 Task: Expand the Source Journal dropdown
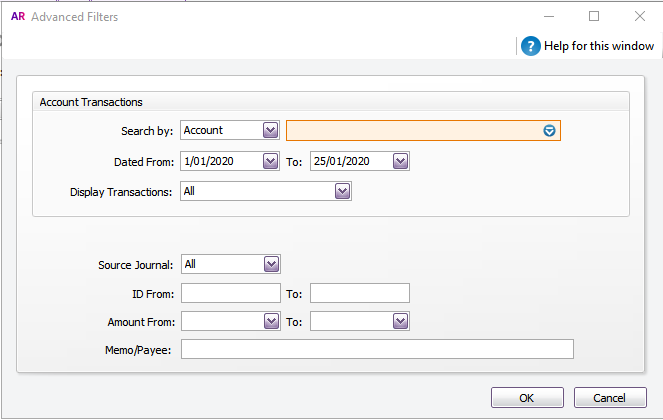tap(271, 264)
